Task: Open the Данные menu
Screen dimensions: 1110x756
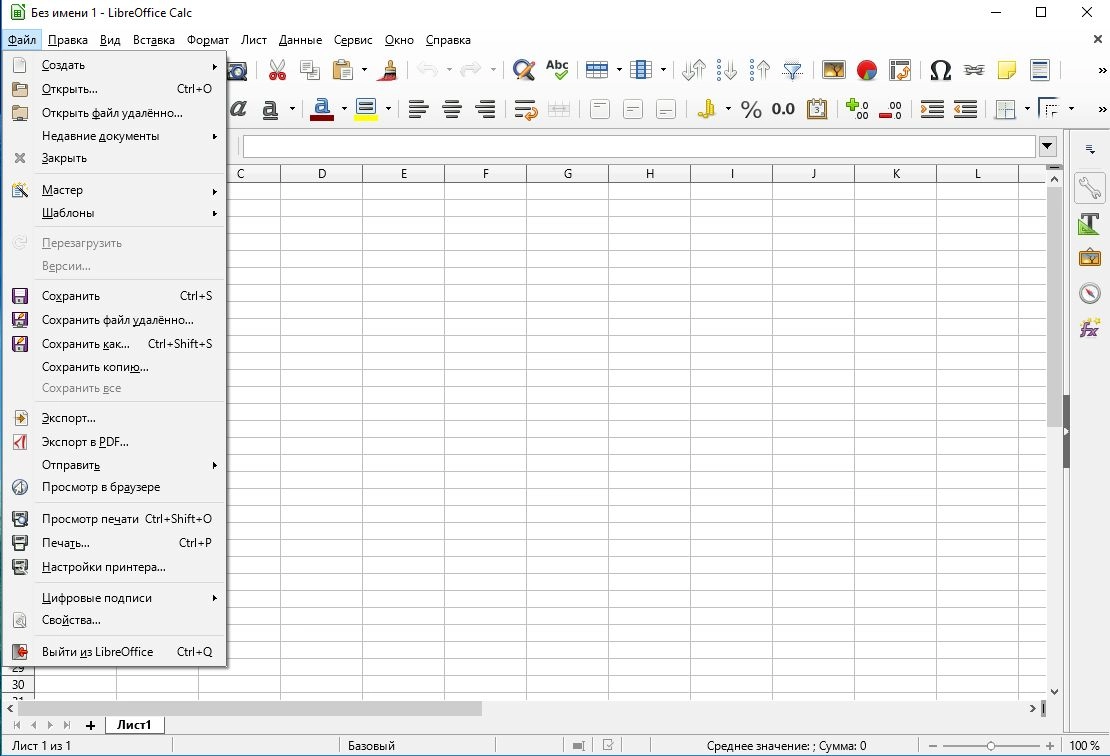Action: (300, 40)
